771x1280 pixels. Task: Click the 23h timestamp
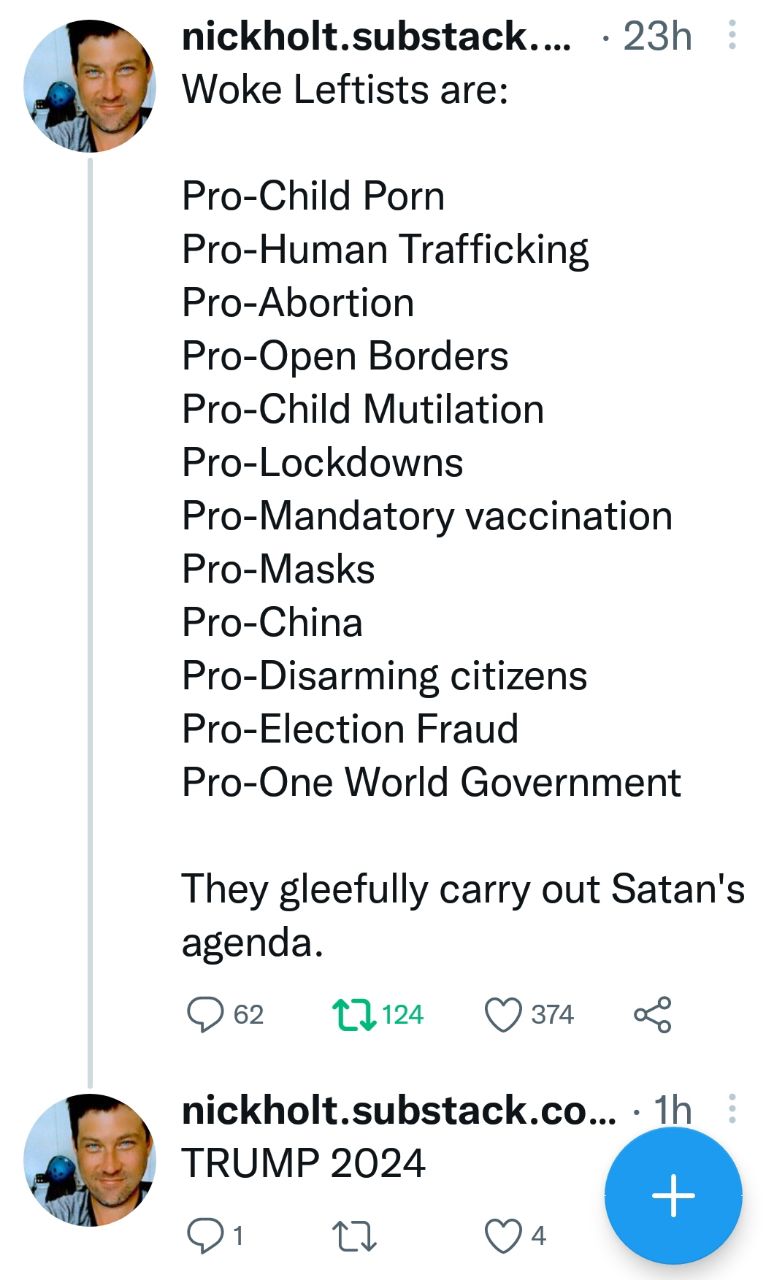pos(658,38)
